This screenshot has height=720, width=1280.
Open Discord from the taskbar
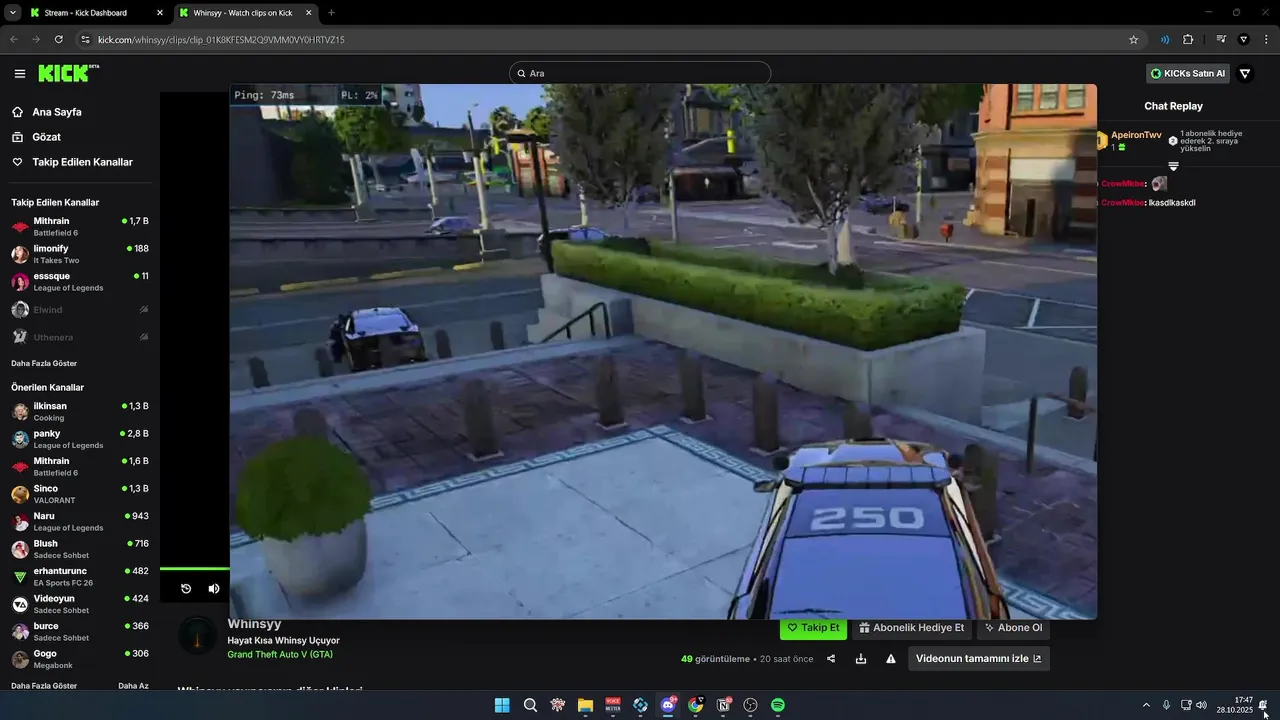[668, 705]
